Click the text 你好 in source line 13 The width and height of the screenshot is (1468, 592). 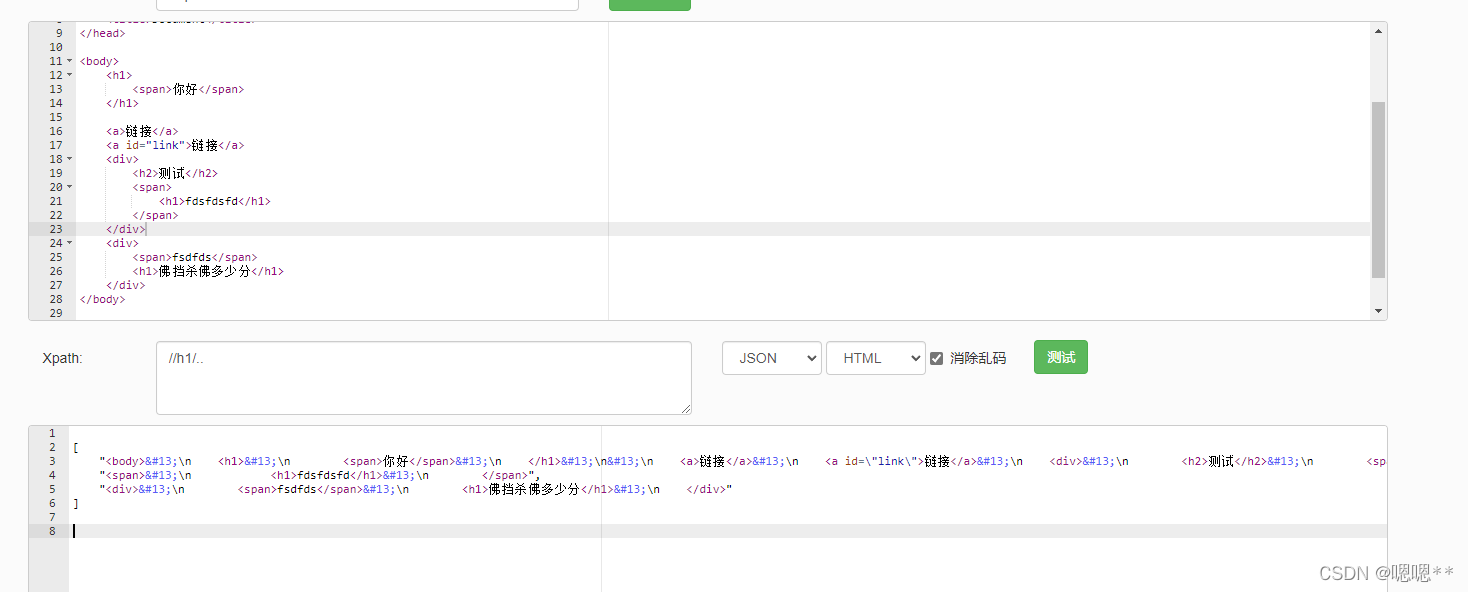(185, 89)
